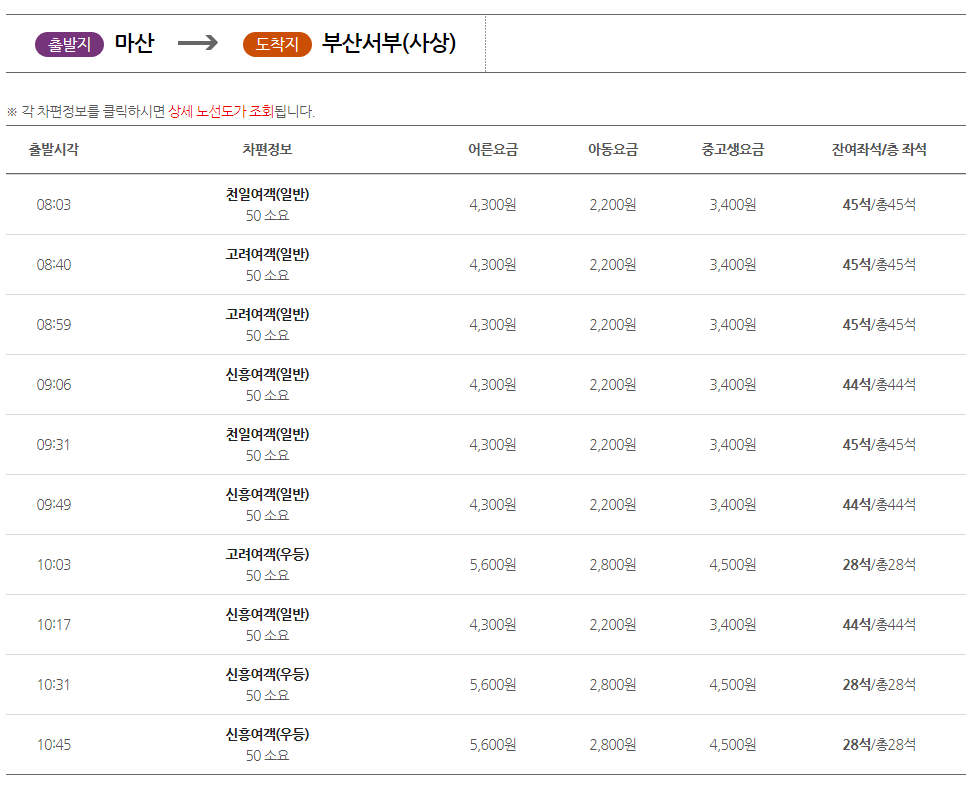Click the 출발시각 column header
This screenshot has height=787, width=975.
point(53,149)
